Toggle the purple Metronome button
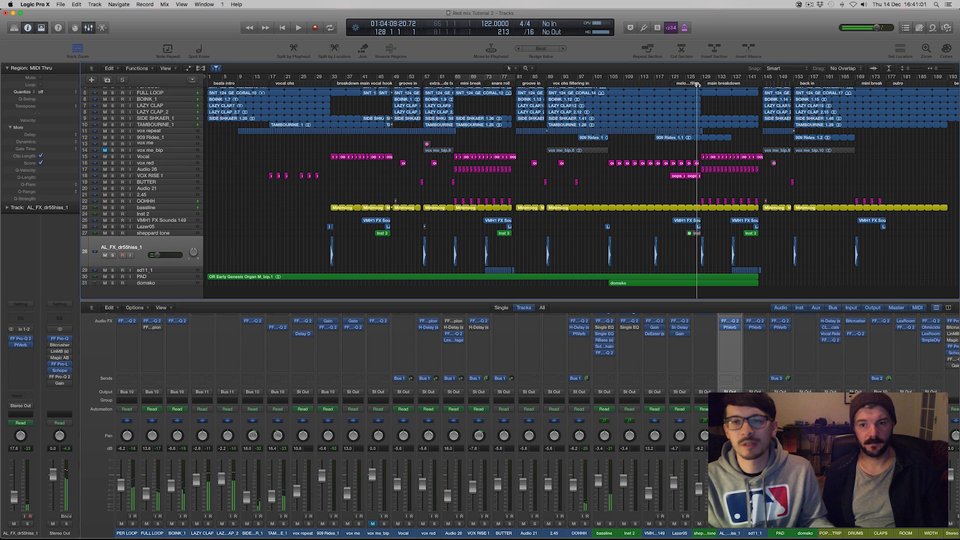 [x=684, y=28]
